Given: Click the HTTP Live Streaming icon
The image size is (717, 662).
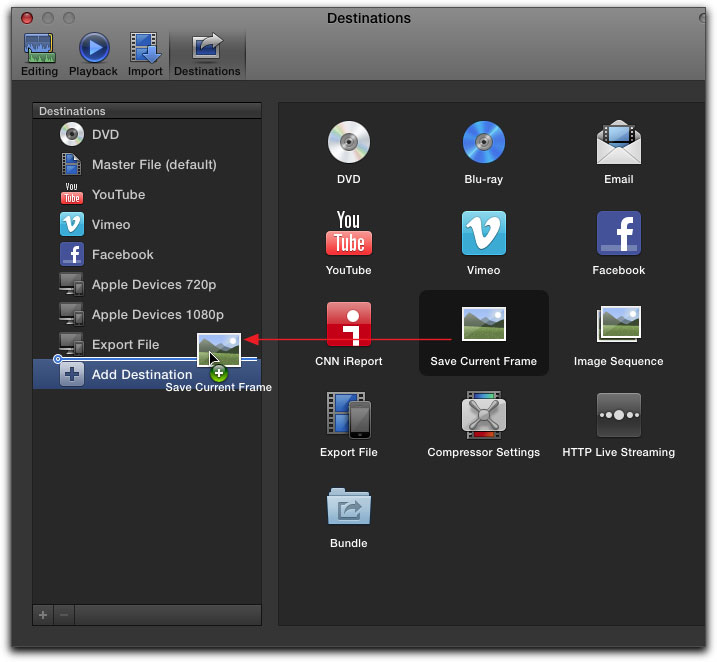Looking at the screenshot, I should pyautogui.click(x=619, y=415).
